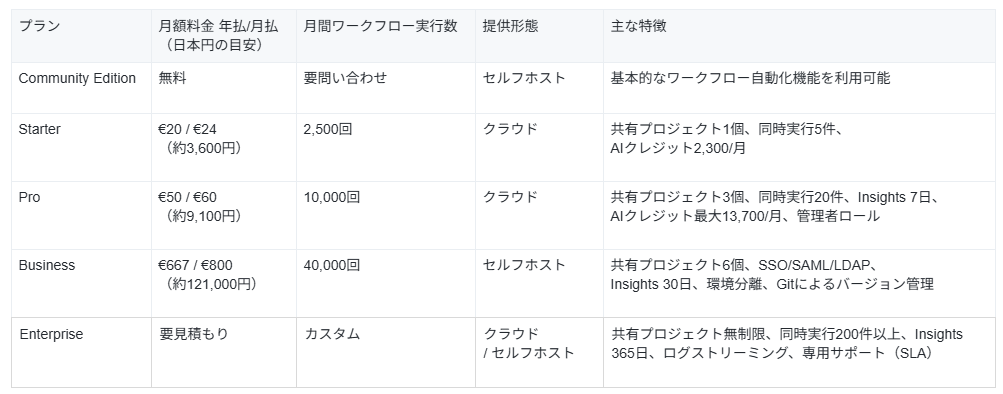Select the Community Edition plan name cell
Viewport: 1003px width, 394px height.
point(81,88)
